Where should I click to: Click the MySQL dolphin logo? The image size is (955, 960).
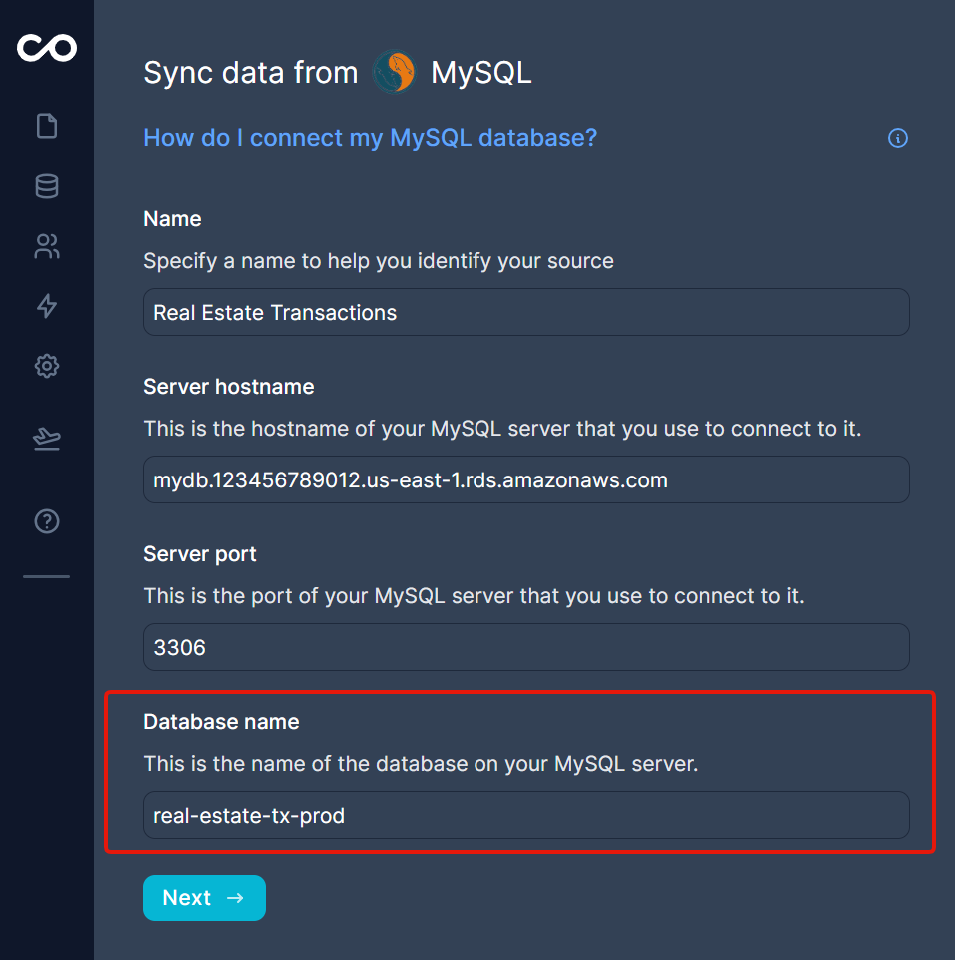[394, 73]
